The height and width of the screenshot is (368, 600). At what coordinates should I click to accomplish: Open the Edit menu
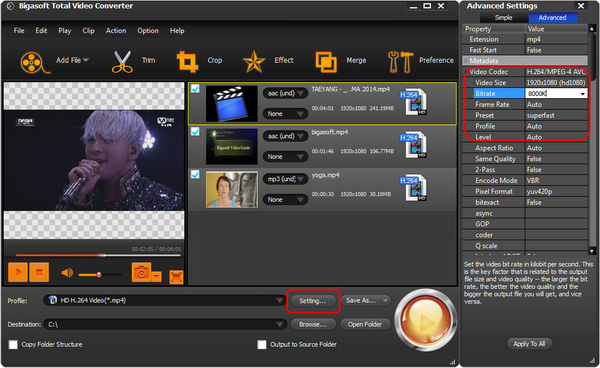click(x=41, y=31)
